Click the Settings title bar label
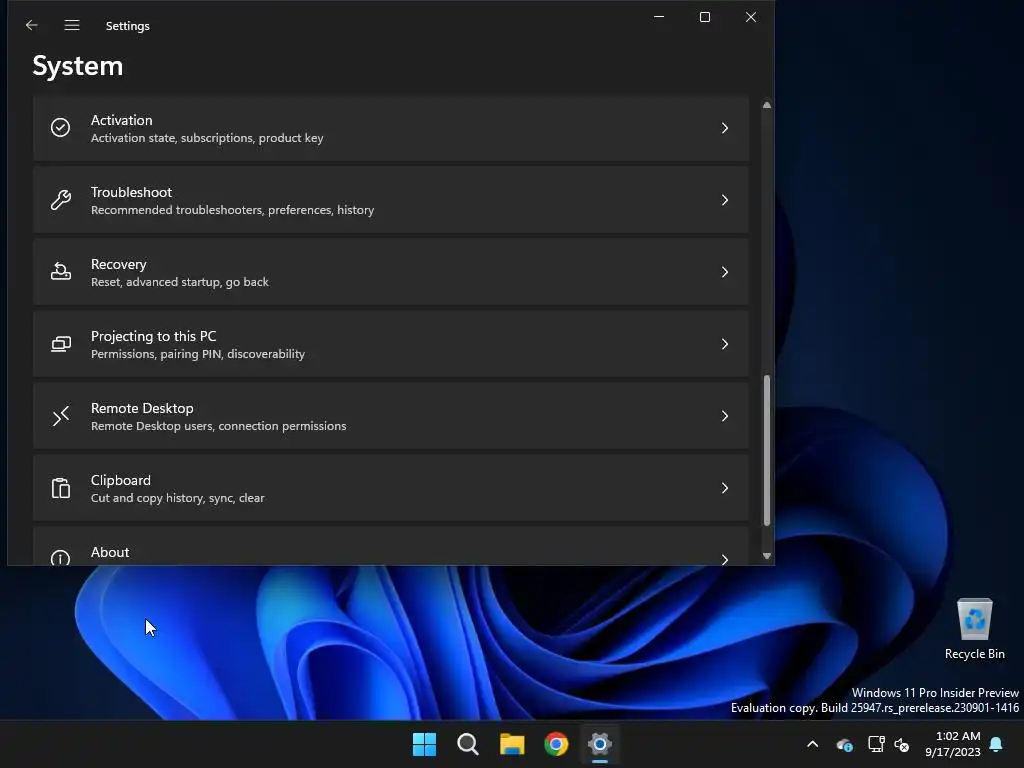This screenshot has width=1024, height=768. [x=127, y=26]
